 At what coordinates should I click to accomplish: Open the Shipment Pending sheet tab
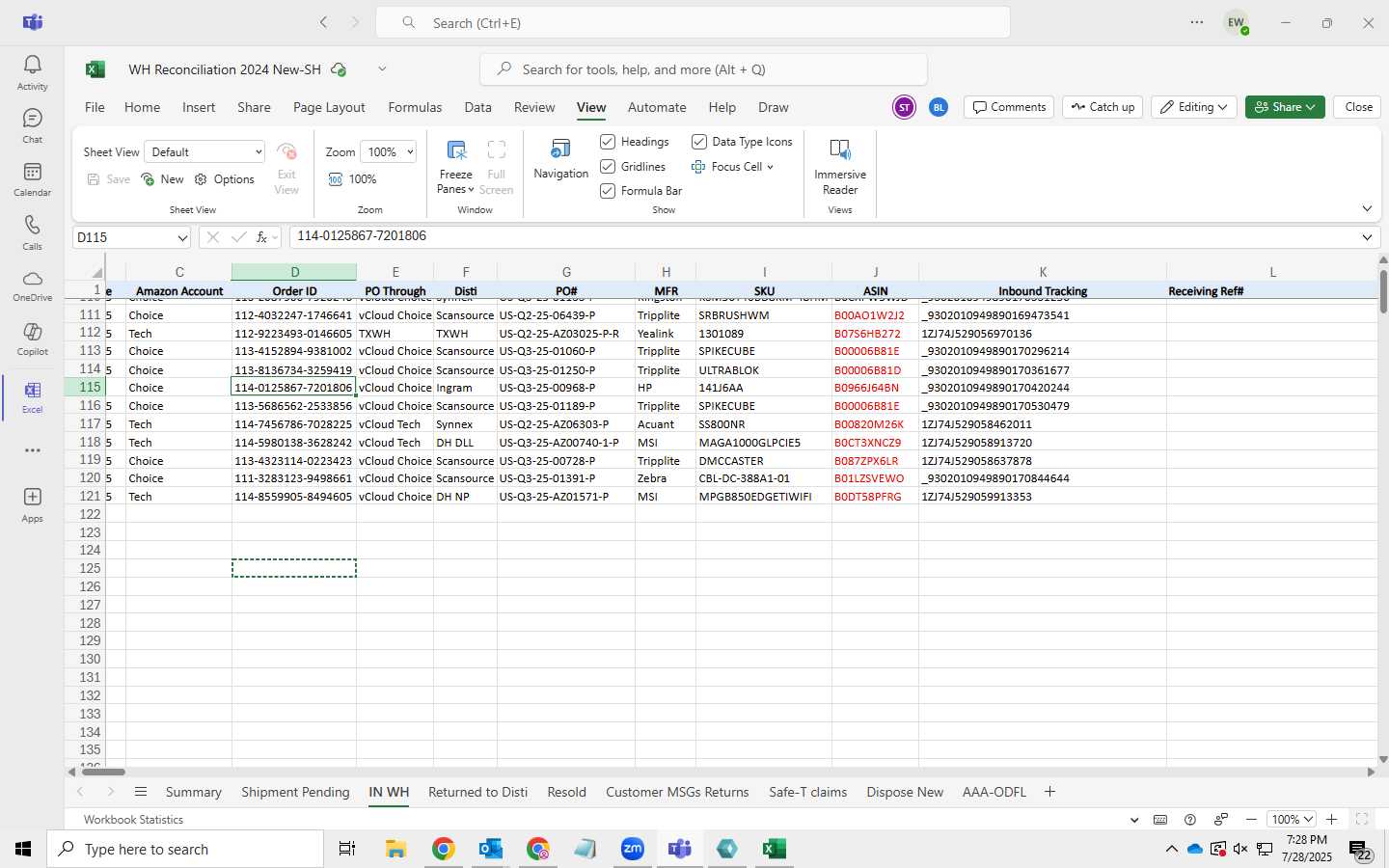[295, 792]
